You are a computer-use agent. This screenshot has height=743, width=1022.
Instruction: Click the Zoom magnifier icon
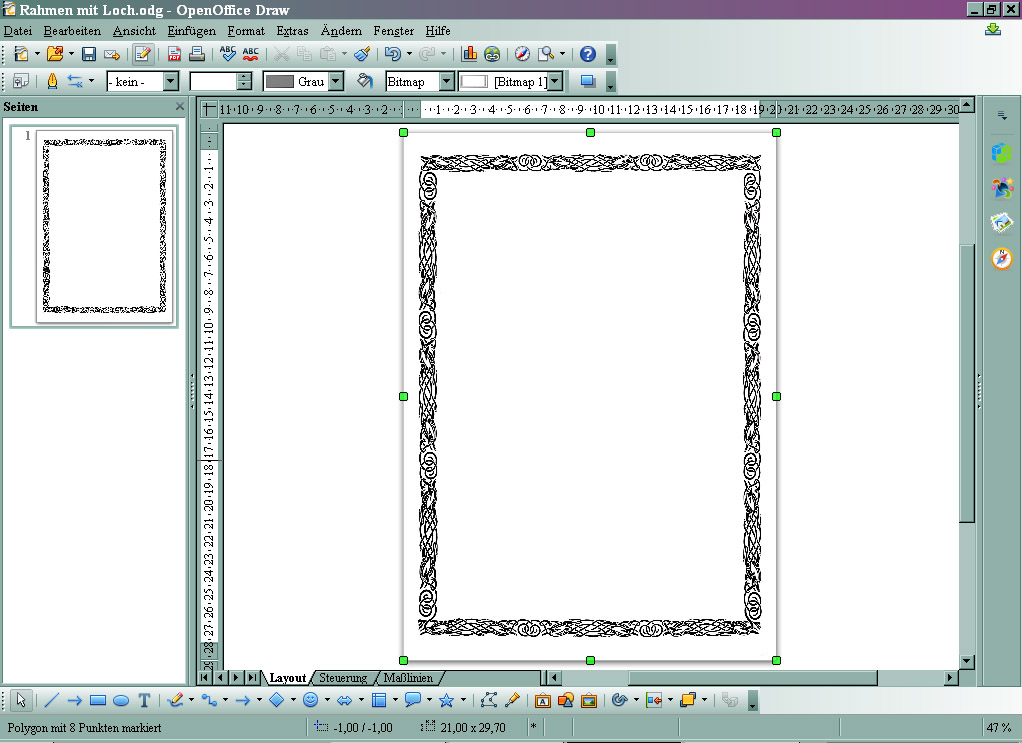pyautogui.click(x=546, y=54)
